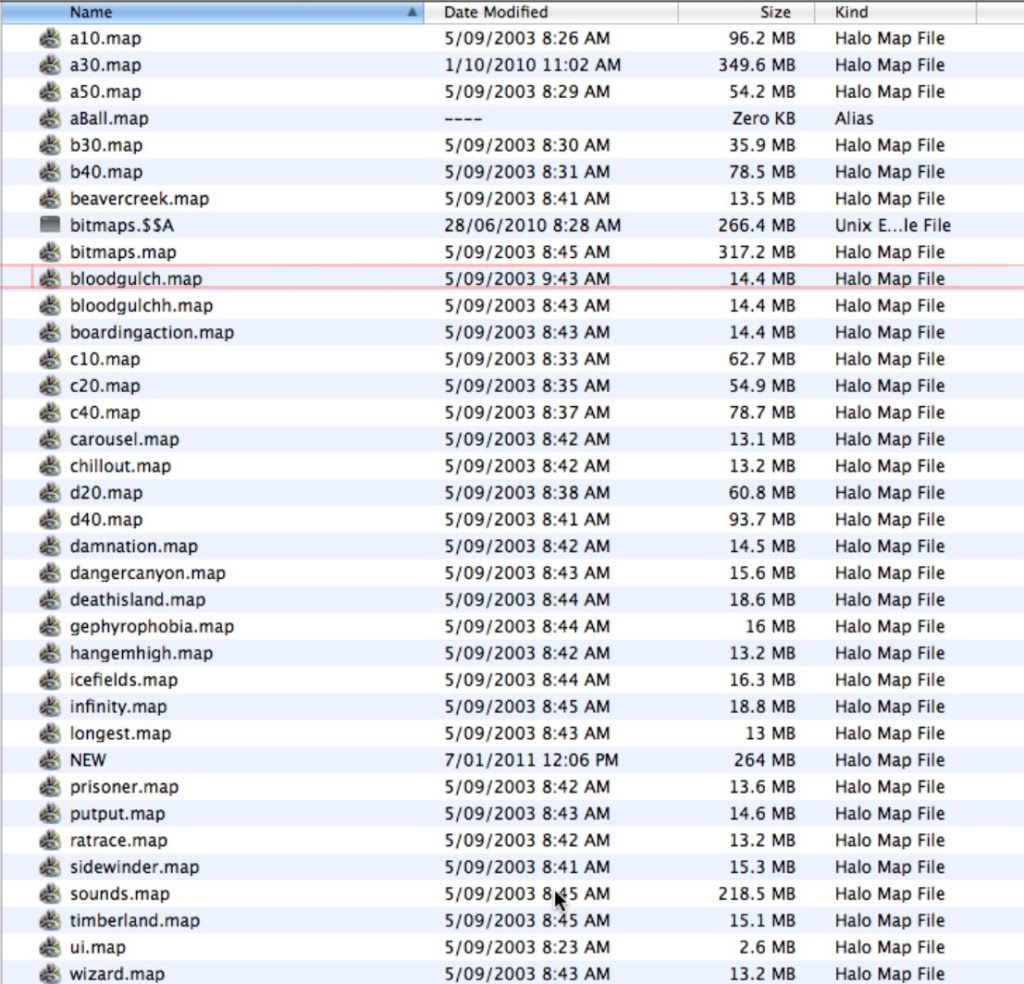Screen dimensions: 1024x984
Task: Click the ratrace.map file name
Action: tap(119, 841)
